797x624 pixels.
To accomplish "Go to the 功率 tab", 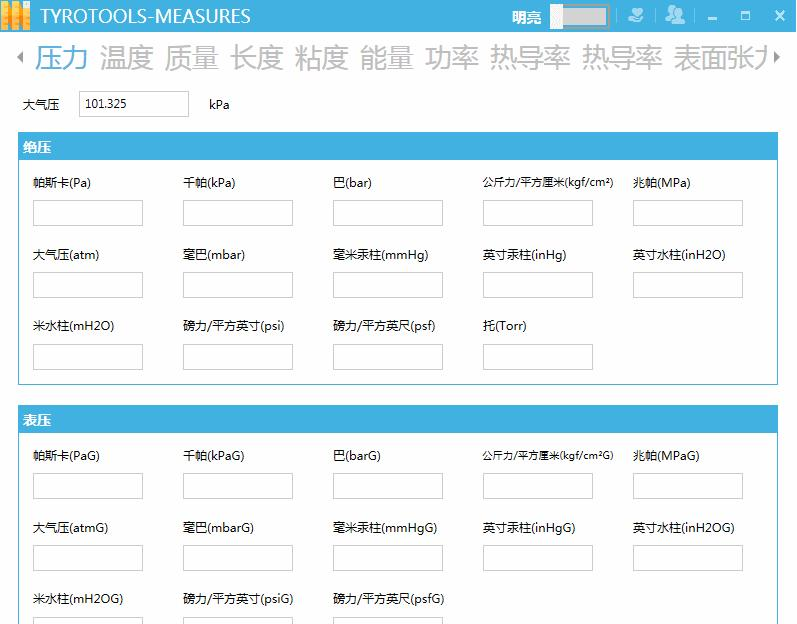I will tap(451, 57).
